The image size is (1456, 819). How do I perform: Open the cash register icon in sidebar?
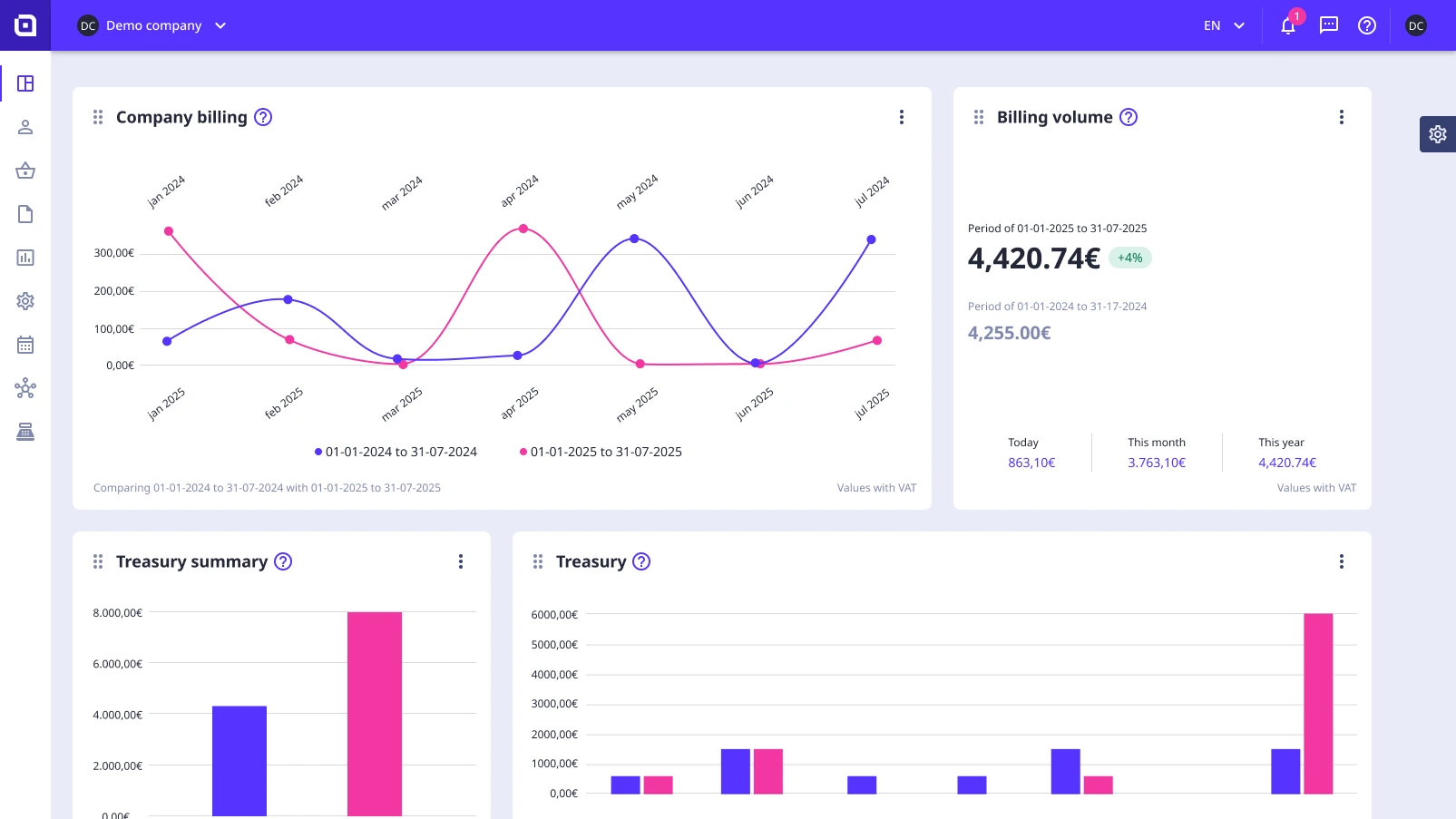tap(25, 431)
